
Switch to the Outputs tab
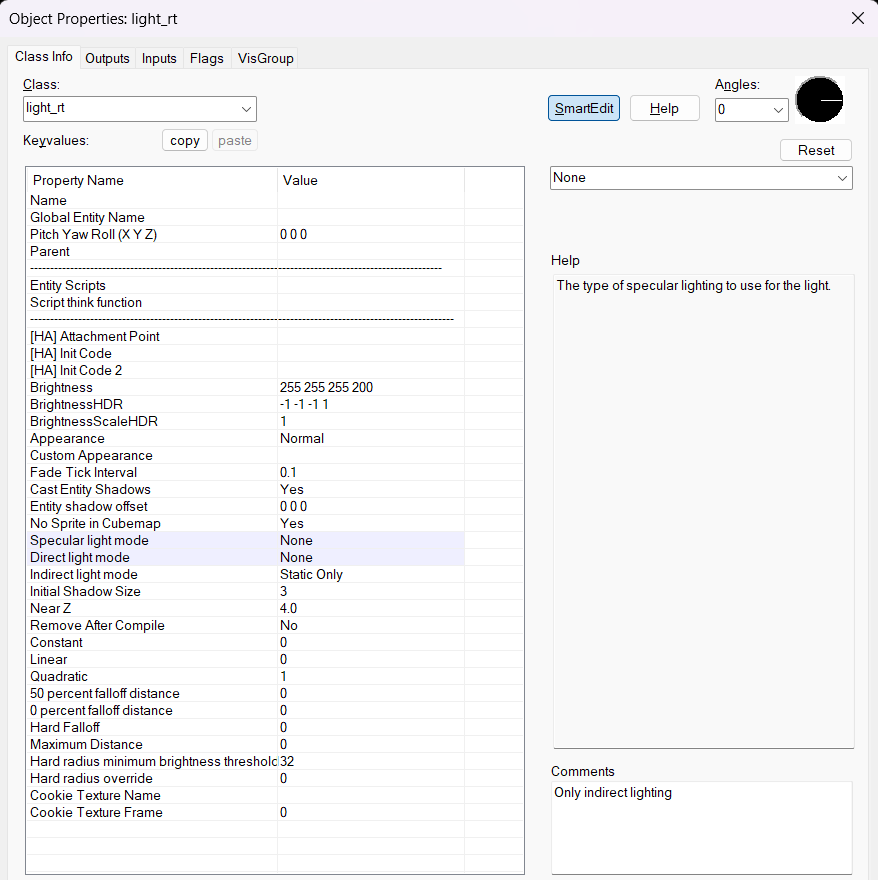[x=107, y=58]
